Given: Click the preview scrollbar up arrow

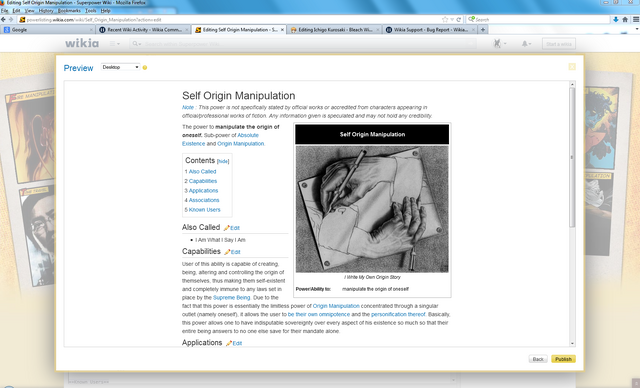Looking at the screenshot, I should pyautogui.click(x=572, y=84).
